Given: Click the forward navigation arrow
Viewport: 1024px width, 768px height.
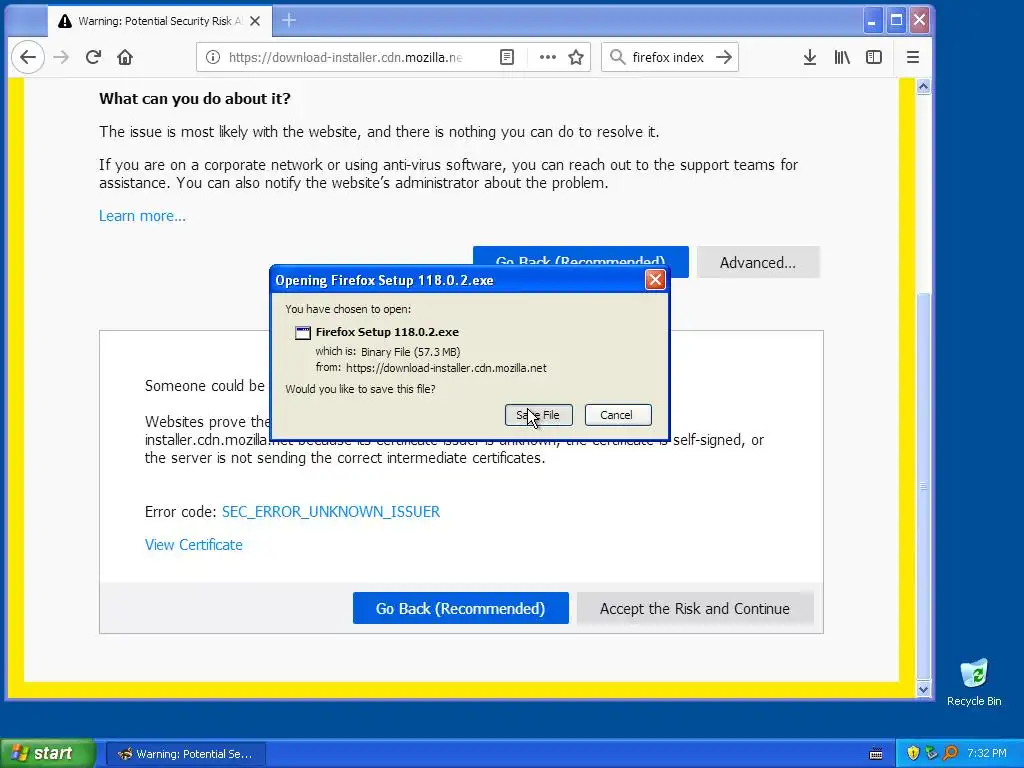Looking at the screenshot, I should click(x=61, y=57).
